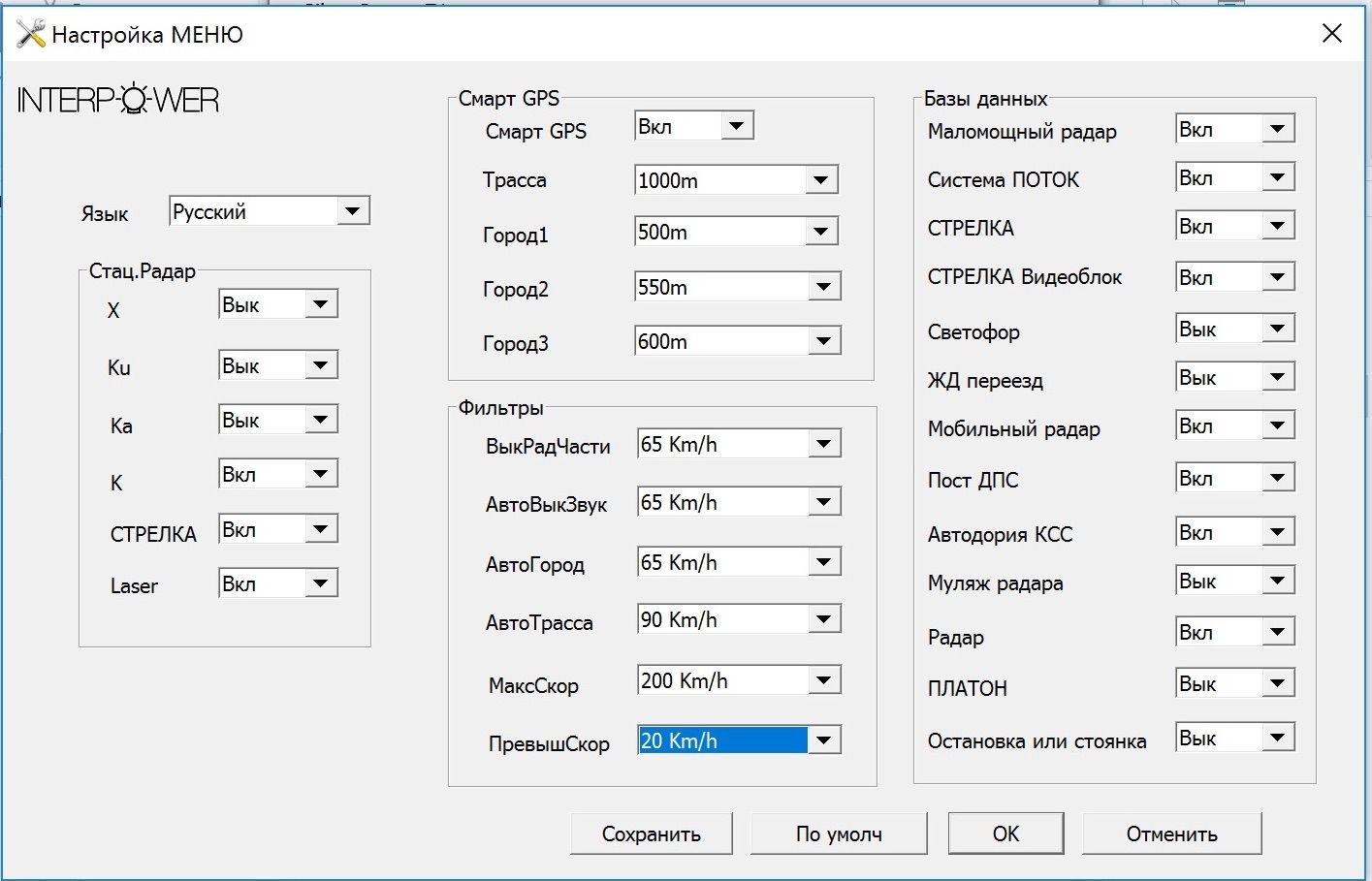1372x881 pixels.
Task: Close the Настройка МЕНЮ dialog
Action: pyautogui.click(x=1332, y=34)
